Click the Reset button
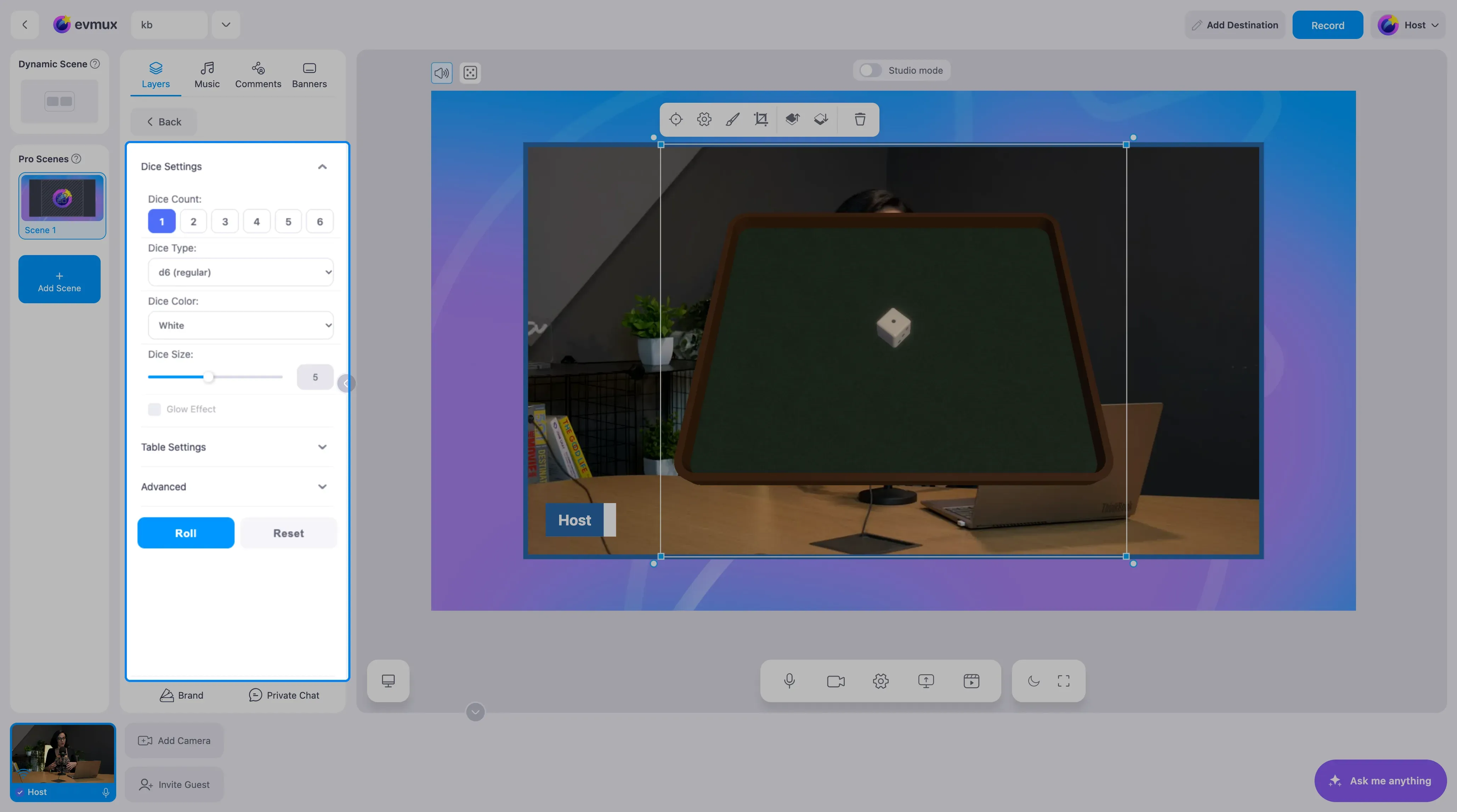Image resolution: width=1457 pixels, height=812 pixels. click(x=288, y=533)
